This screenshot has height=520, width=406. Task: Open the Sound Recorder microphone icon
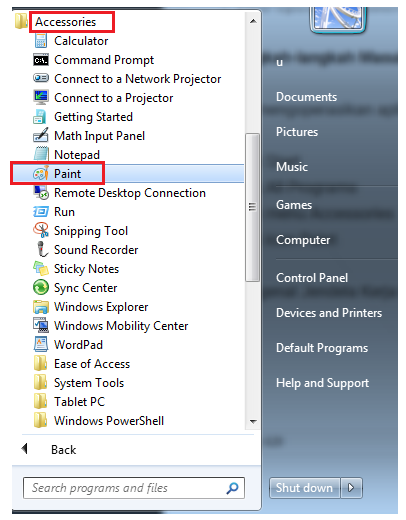42,249
